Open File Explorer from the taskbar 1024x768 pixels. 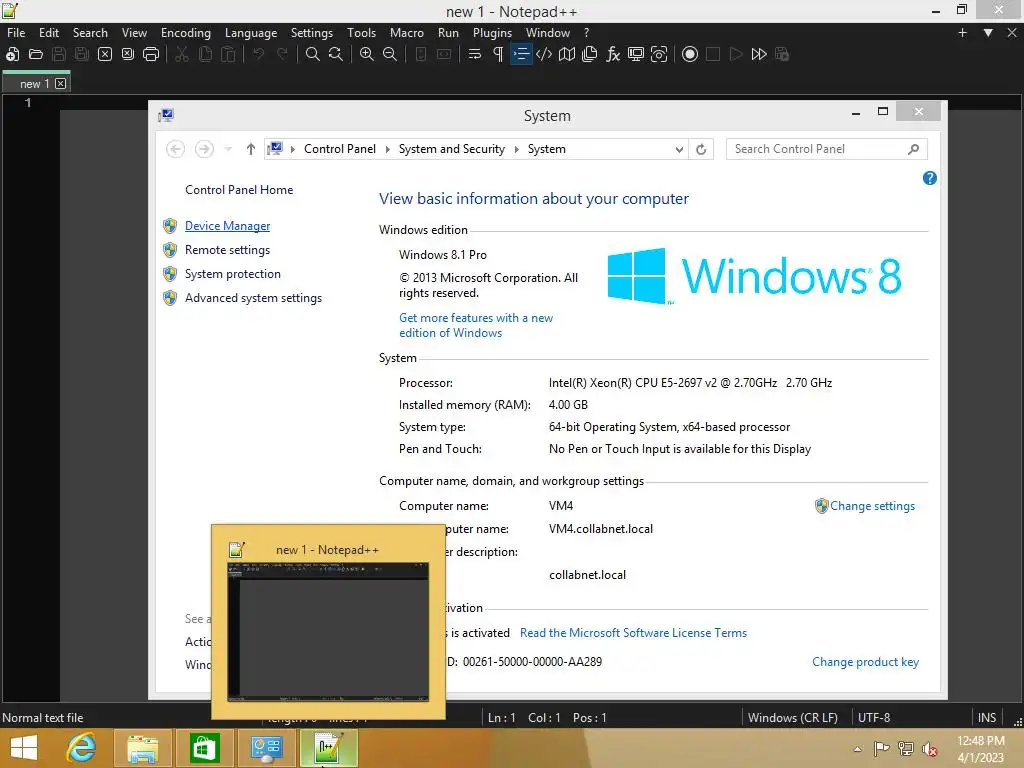pos(142,748)
